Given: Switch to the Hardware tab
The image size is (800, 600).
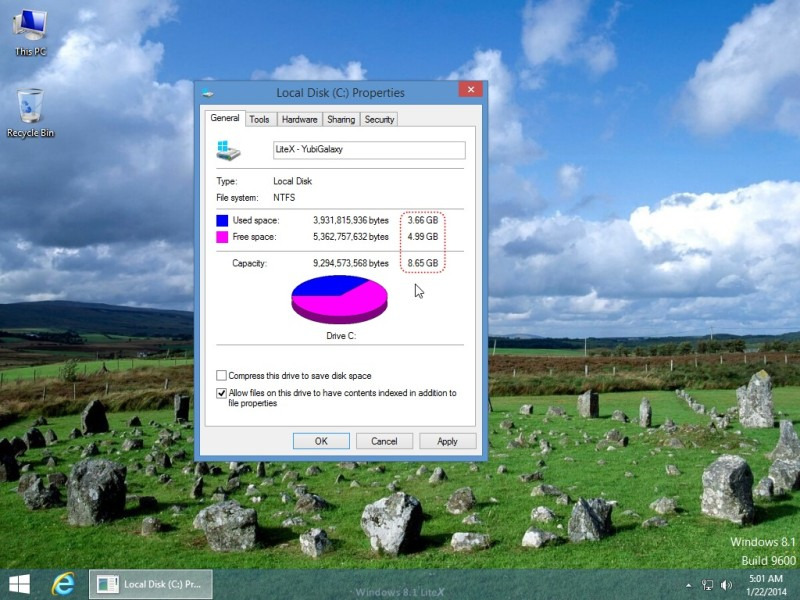Looking at the screenshot, I should [299, 119].
